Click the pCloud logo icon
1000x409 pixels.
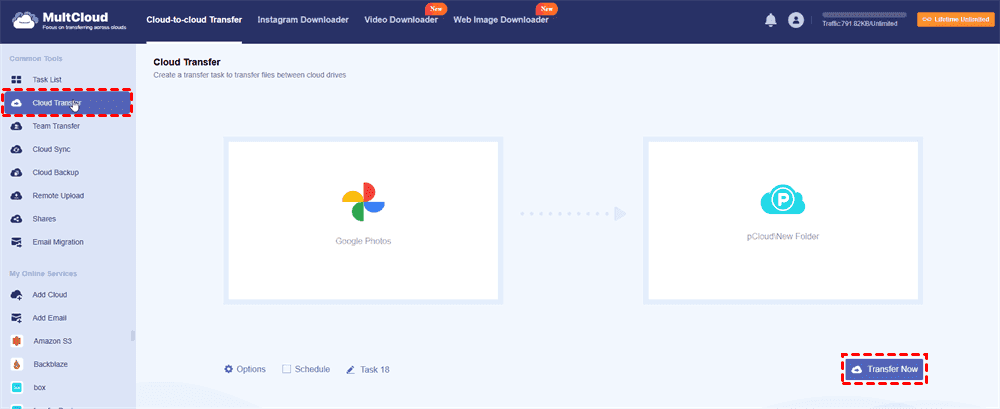click(783, 202)
